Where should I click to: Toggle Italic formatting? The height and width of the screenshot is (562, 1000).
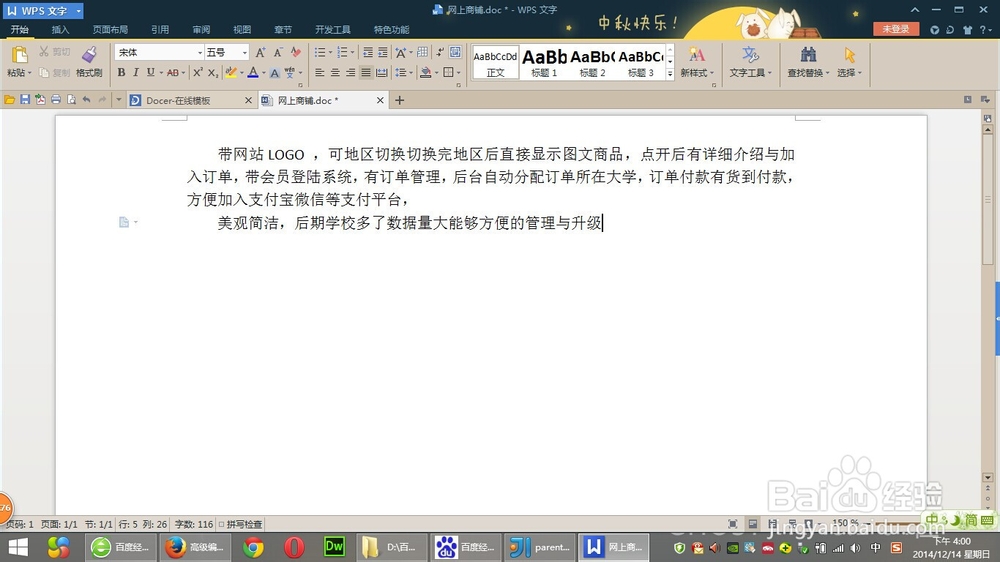coord(136,73)
